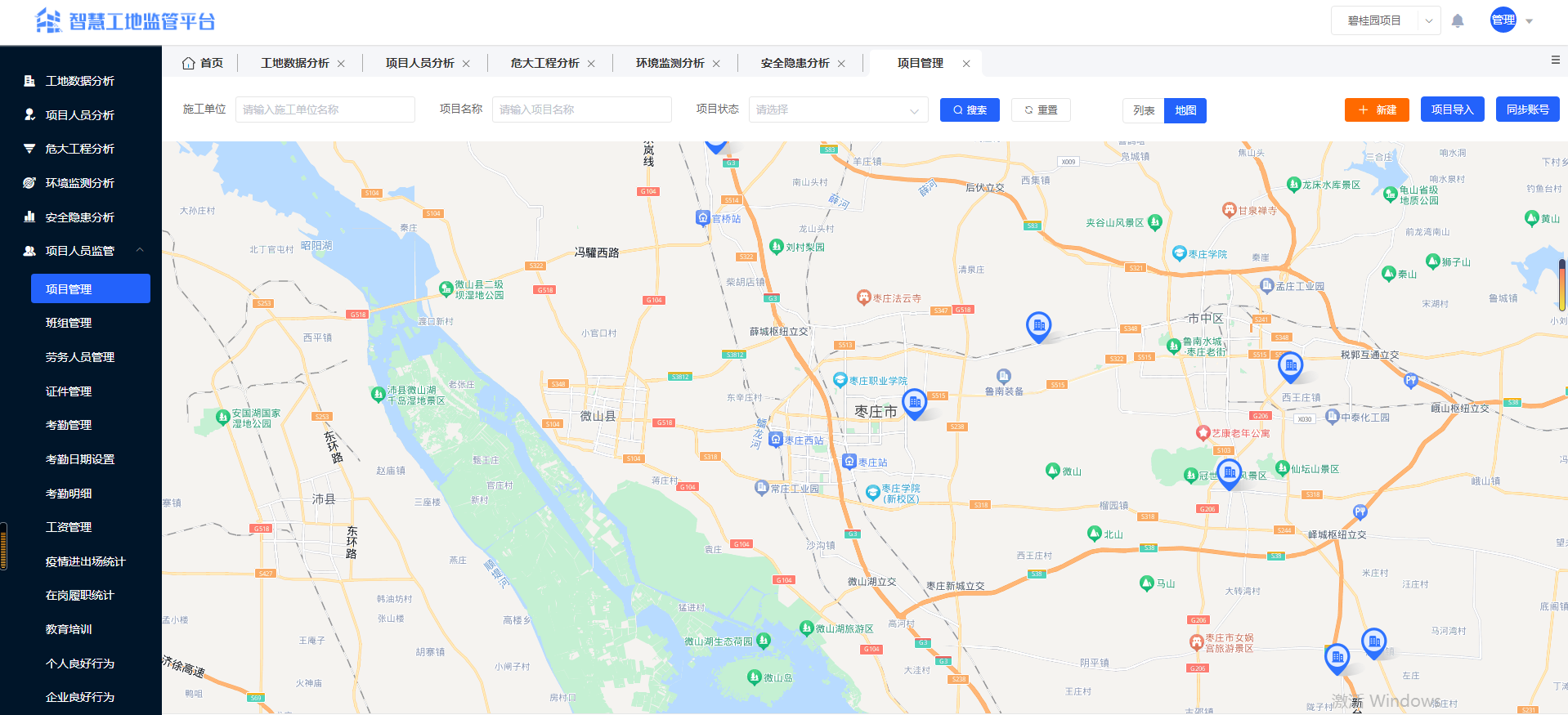Click project marker near 枣庄市 label
The image size is (1568, 715).
(914, 402)
